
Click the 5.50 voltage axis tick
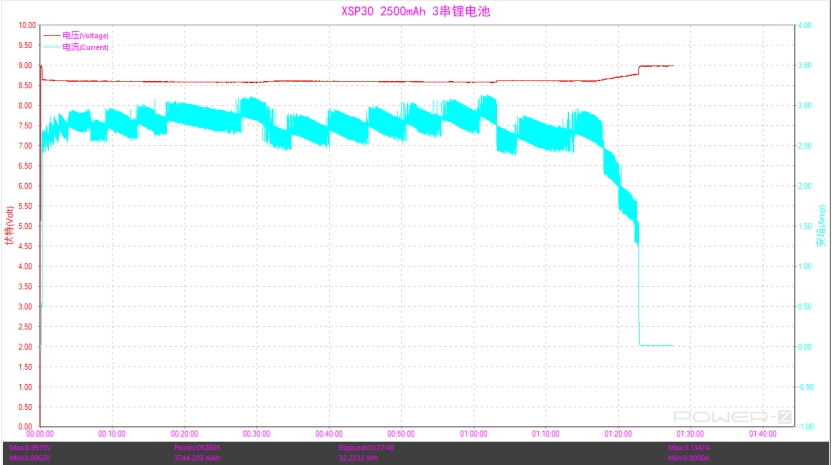coord(25,206)
